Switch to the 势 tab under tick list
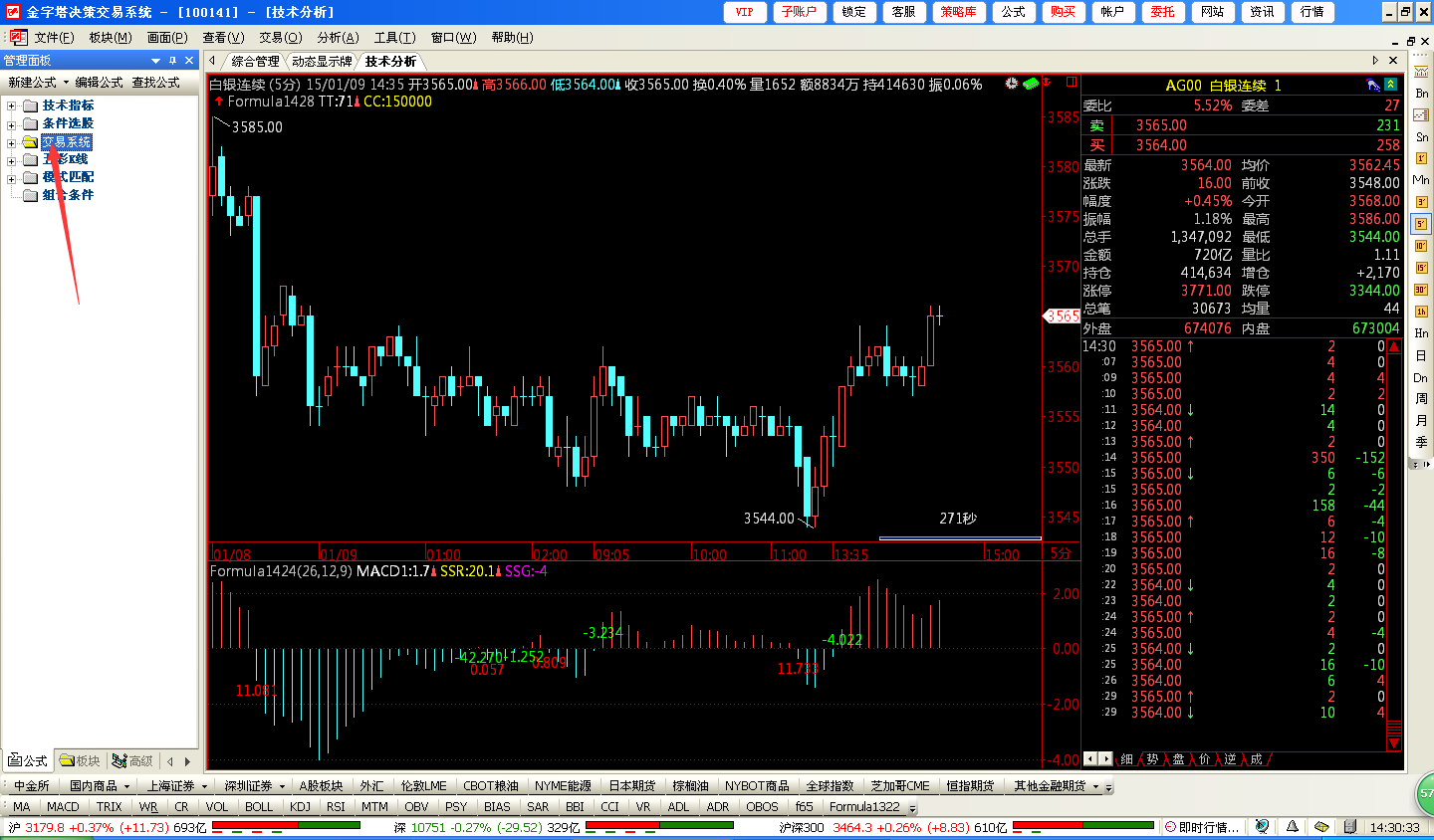 click(x=1152, y=759)
